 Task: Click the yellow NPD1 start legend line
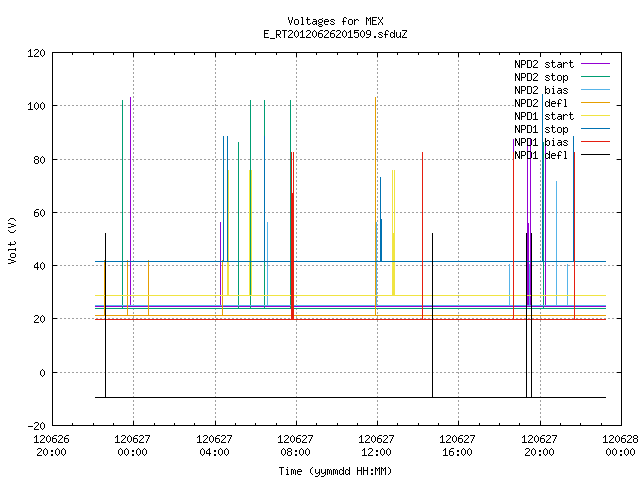595,116
